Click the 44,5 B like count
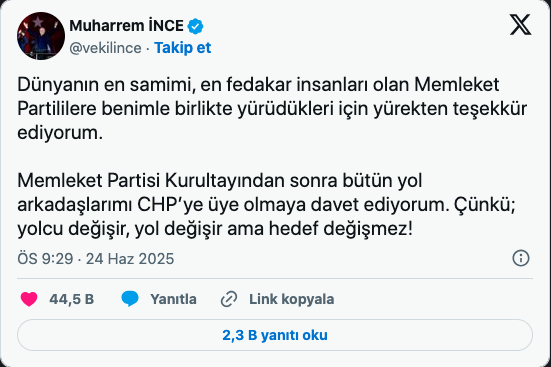Viewport: 551px width, 367px height. click(72, 299)
